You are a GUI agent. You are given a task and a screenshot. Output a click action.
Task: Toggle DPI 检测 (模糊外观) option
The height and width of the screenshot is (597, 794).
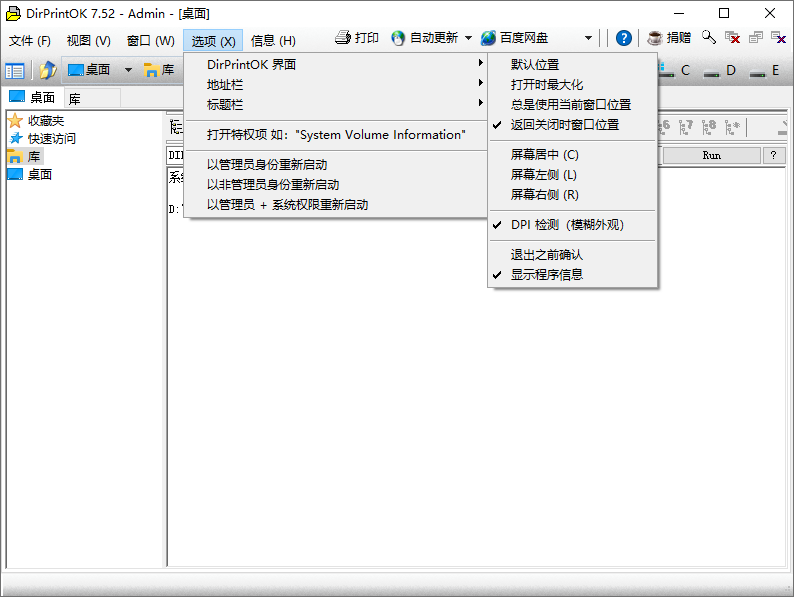(x=573, y=225)
